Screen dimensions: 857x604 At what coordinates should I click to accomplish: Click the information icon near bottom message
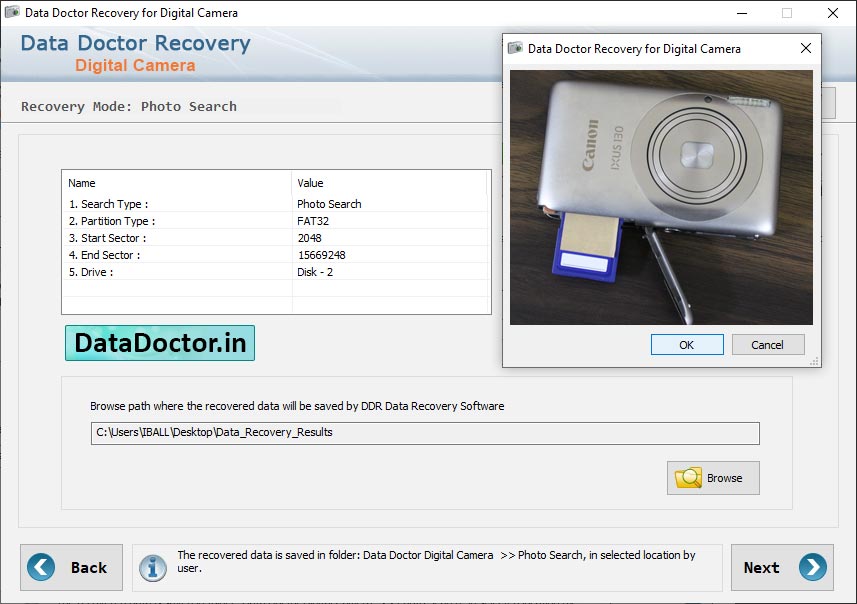(152, 567)
